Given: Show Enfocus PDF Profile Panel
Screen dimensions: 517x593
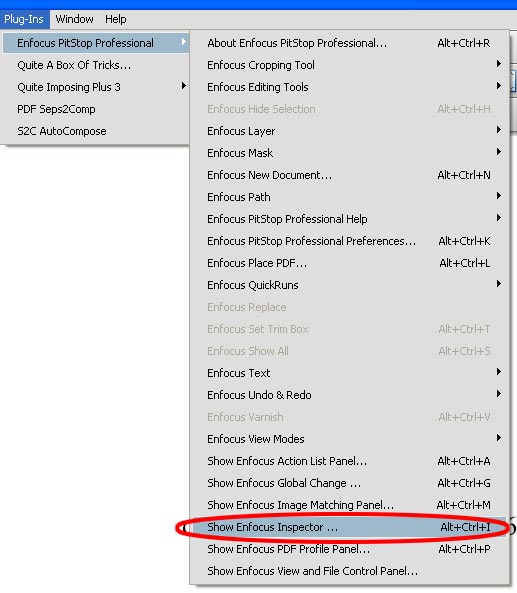Looking at the screenshot, I should [x=348, y=549].
